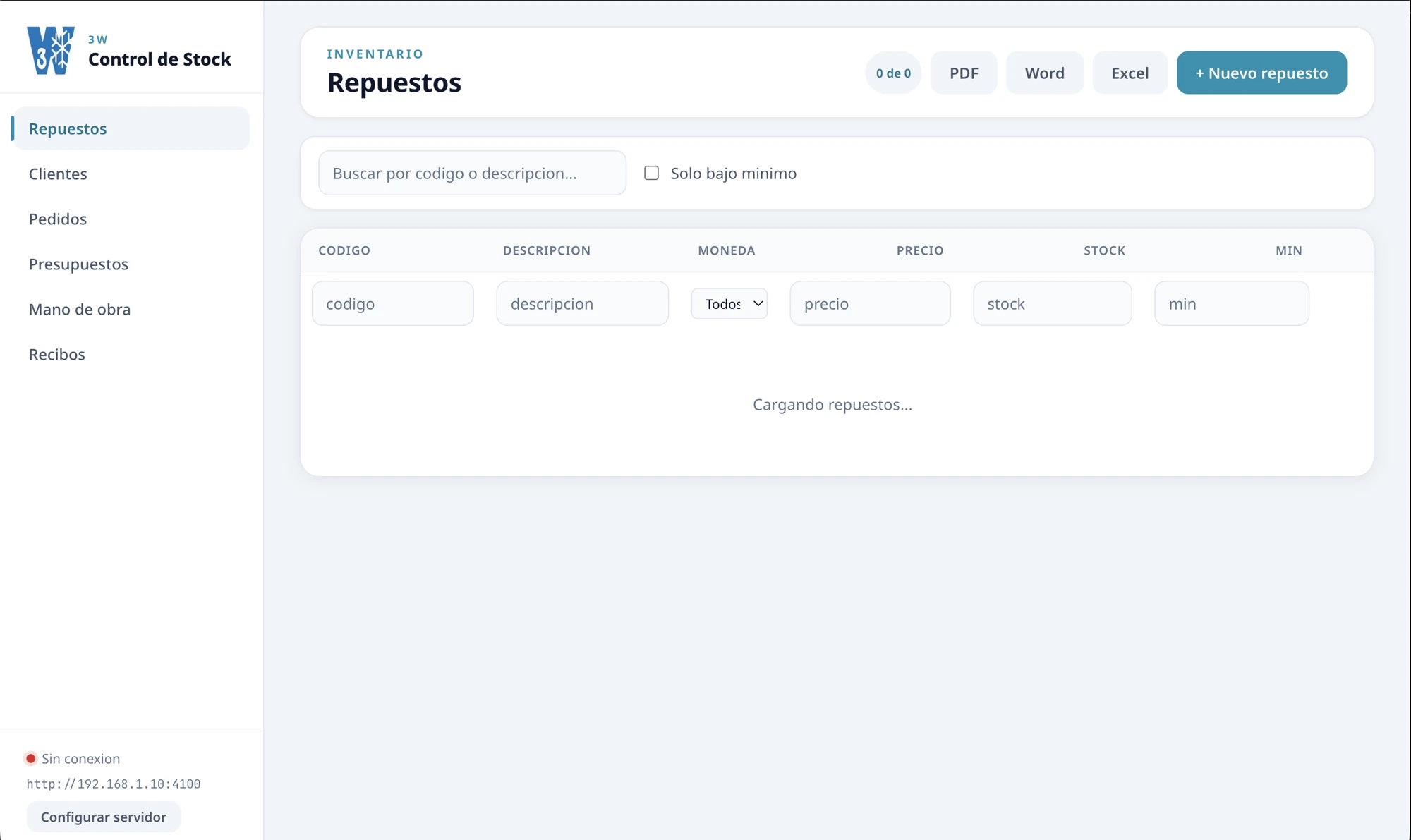Navigate to Mano de obra
The width and height of the screenshot is (1411, 840).
pyautogui.click(x=132, y=309)
